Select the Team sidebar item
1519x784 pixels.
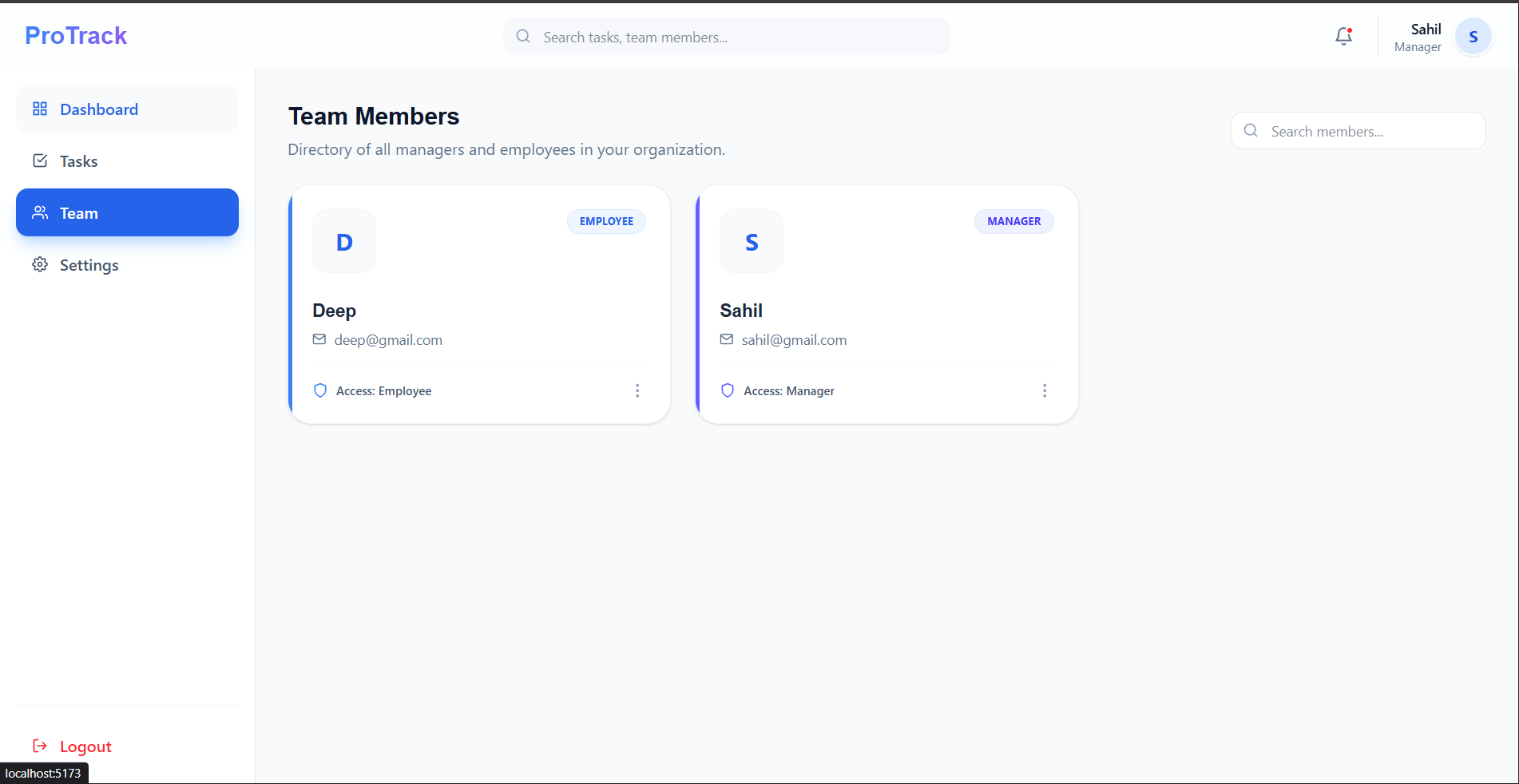click(127, 213)
